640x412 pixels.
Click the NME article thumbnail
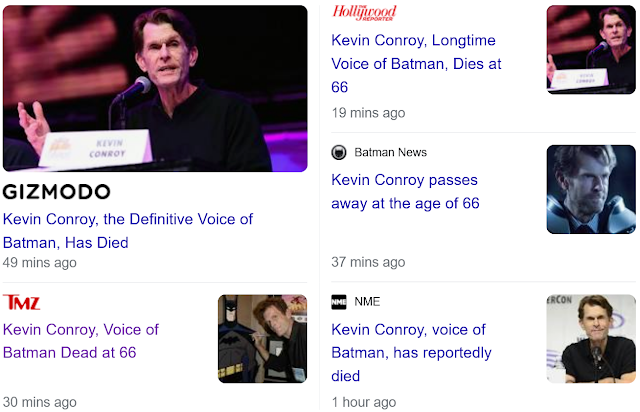[x=590, y=339]
